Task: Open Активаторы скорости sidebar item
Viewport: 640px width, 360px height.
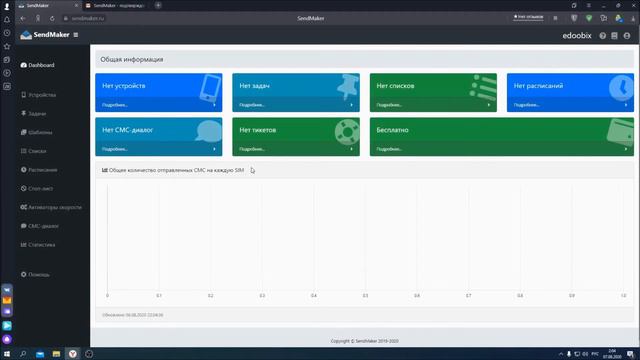Action: [51, 208]
